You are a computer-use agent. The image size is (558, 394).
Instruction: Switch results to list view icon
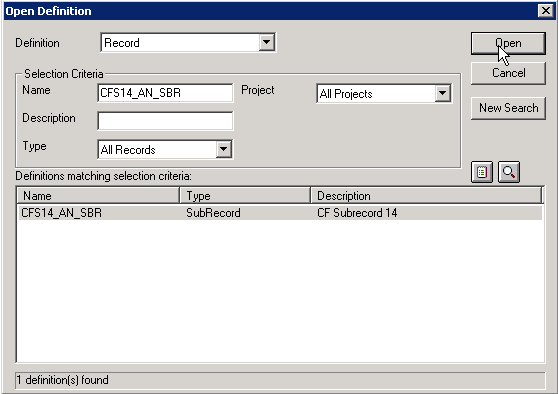click(x=482, y=172)
